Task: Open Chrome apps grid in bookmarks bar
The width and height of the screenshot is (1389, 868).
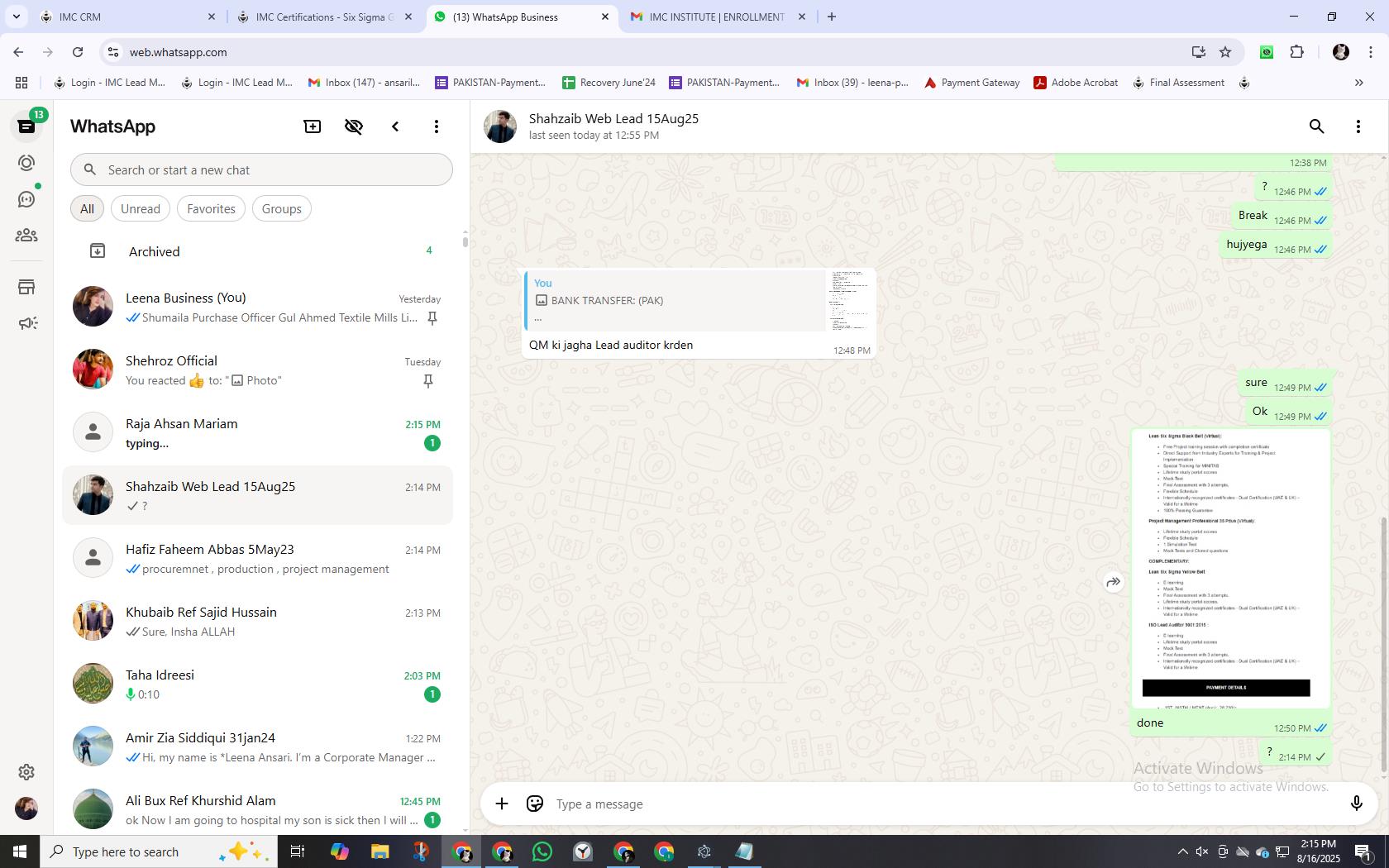Action: (x=21, y=83)
